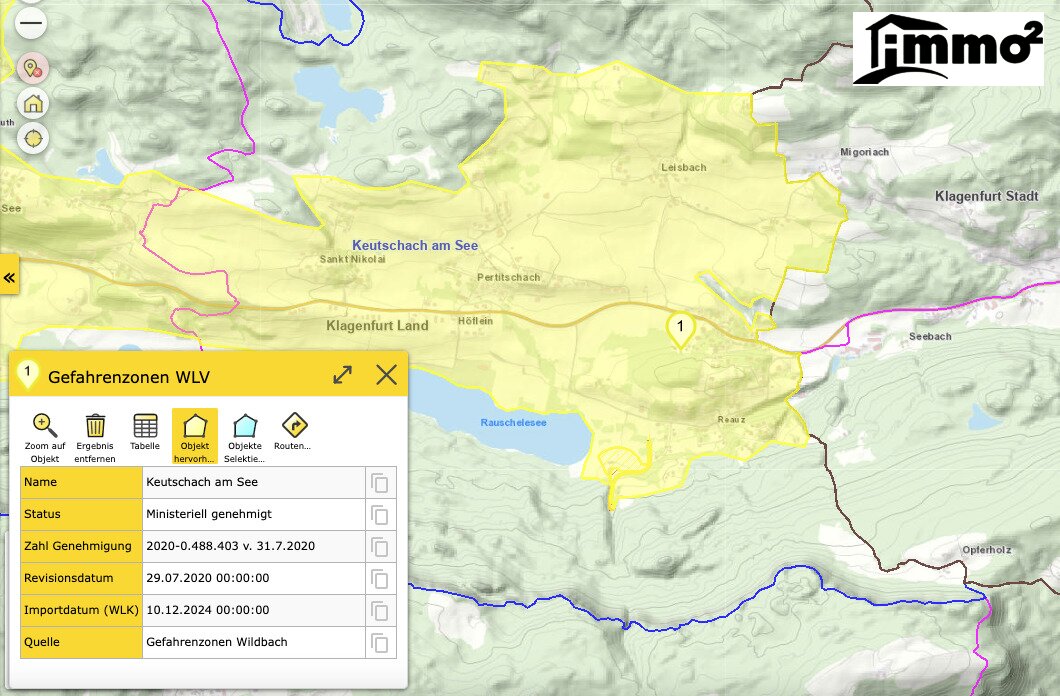Activate the locate my position button
This screenshot has height=696, width=1060.
(32, 138)
